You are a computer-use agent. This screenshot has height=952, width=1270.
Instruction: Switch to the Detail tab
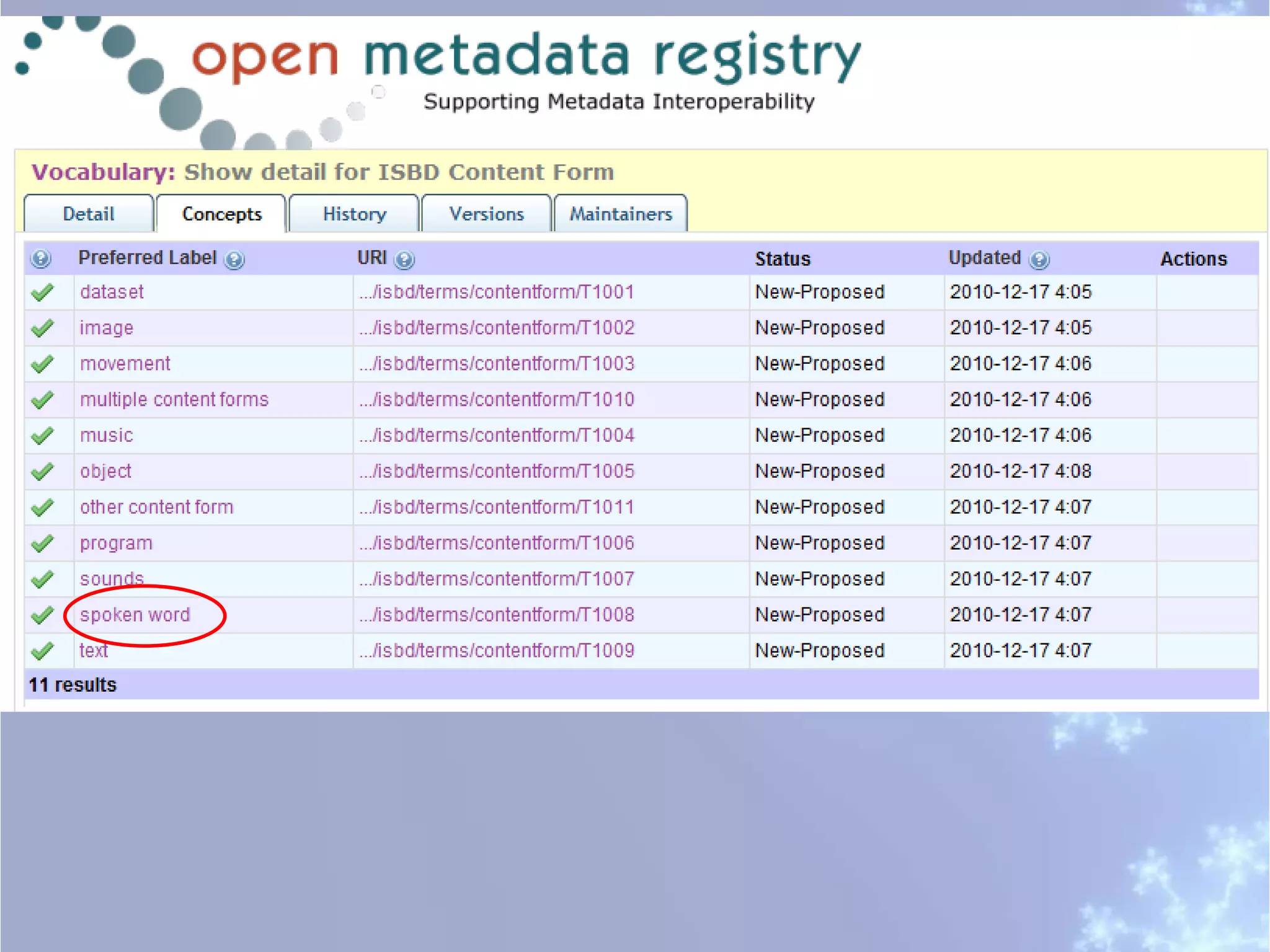point(89,214)
